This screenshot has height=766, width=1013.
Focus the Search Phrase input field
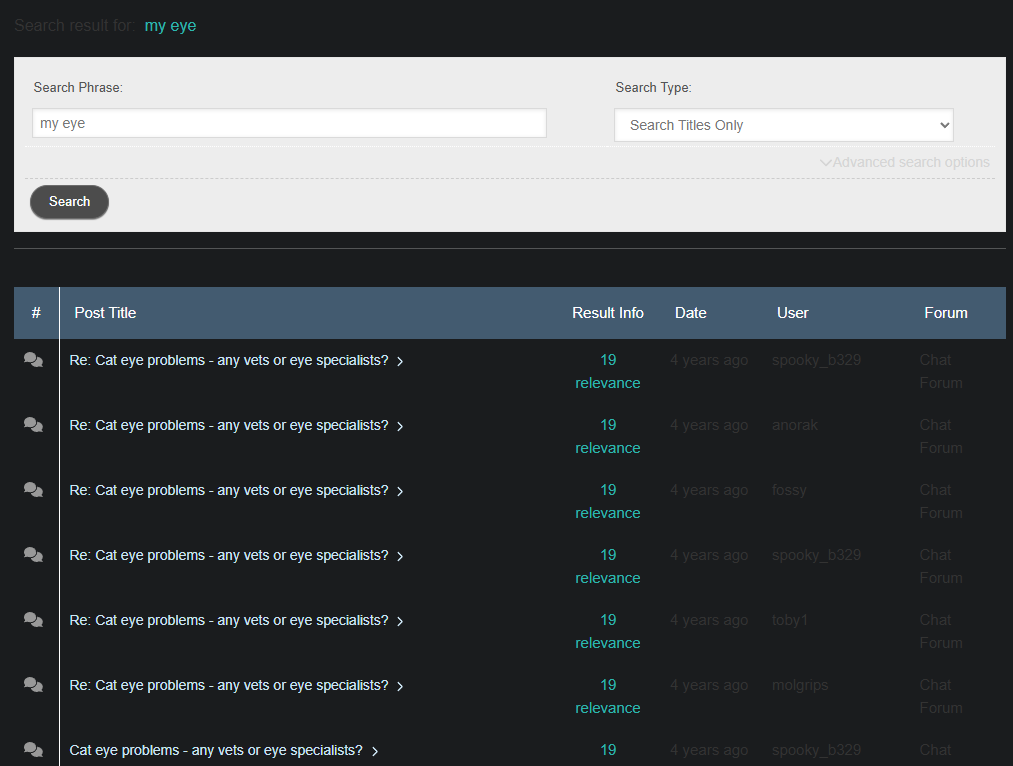[x=289, y=123]
